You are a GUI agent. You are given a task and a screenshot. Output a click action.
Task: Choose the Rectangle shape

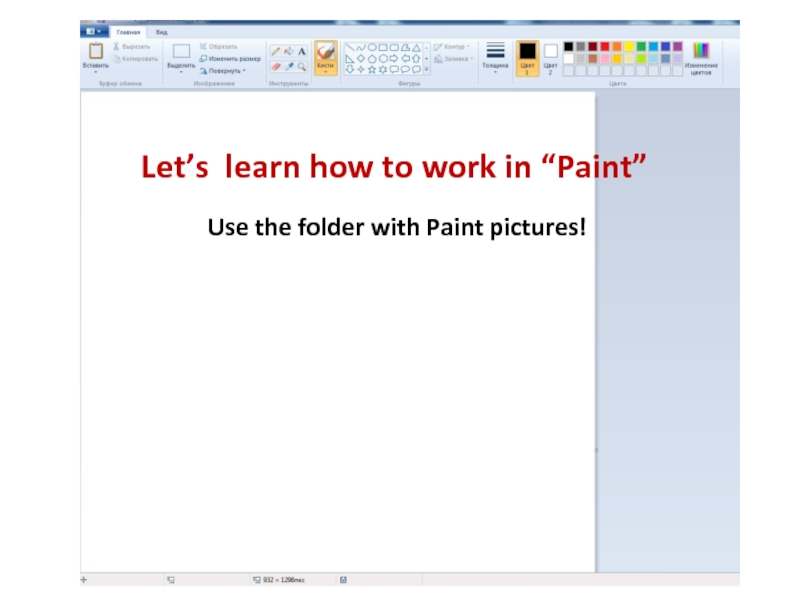click(x=383, y=47)
